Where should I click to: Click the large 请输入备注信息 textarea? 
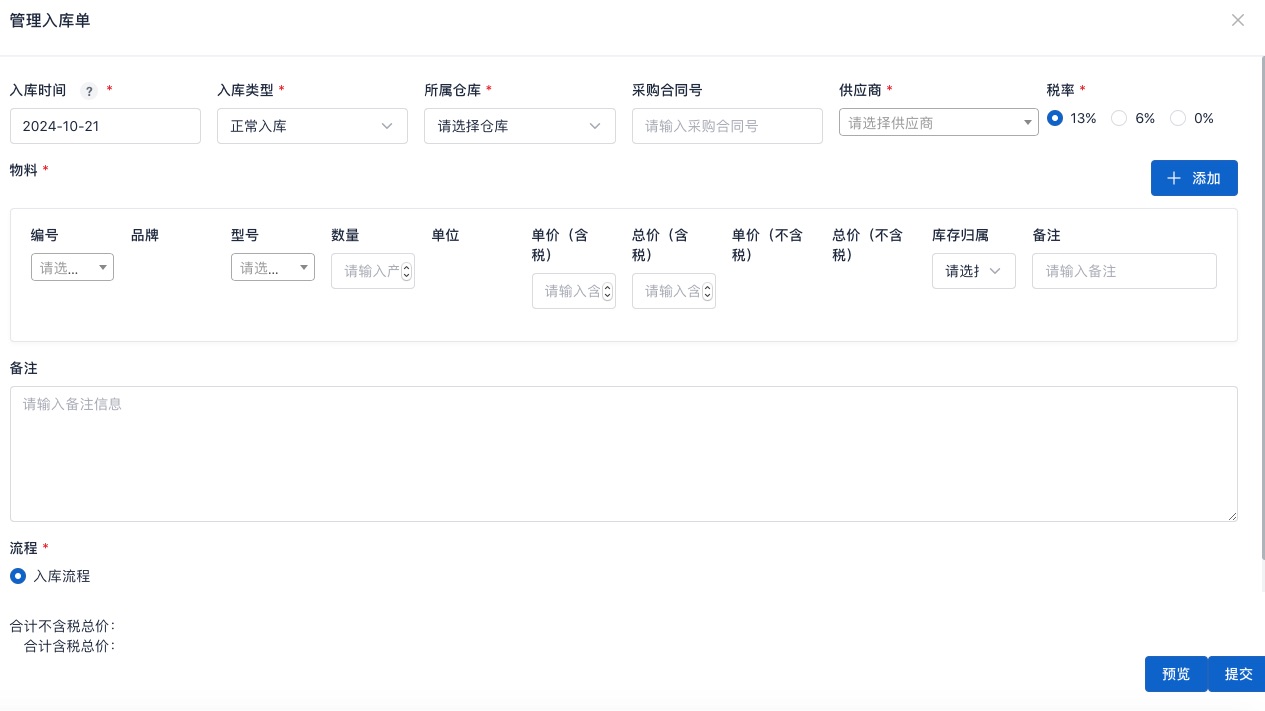(624, 454)
